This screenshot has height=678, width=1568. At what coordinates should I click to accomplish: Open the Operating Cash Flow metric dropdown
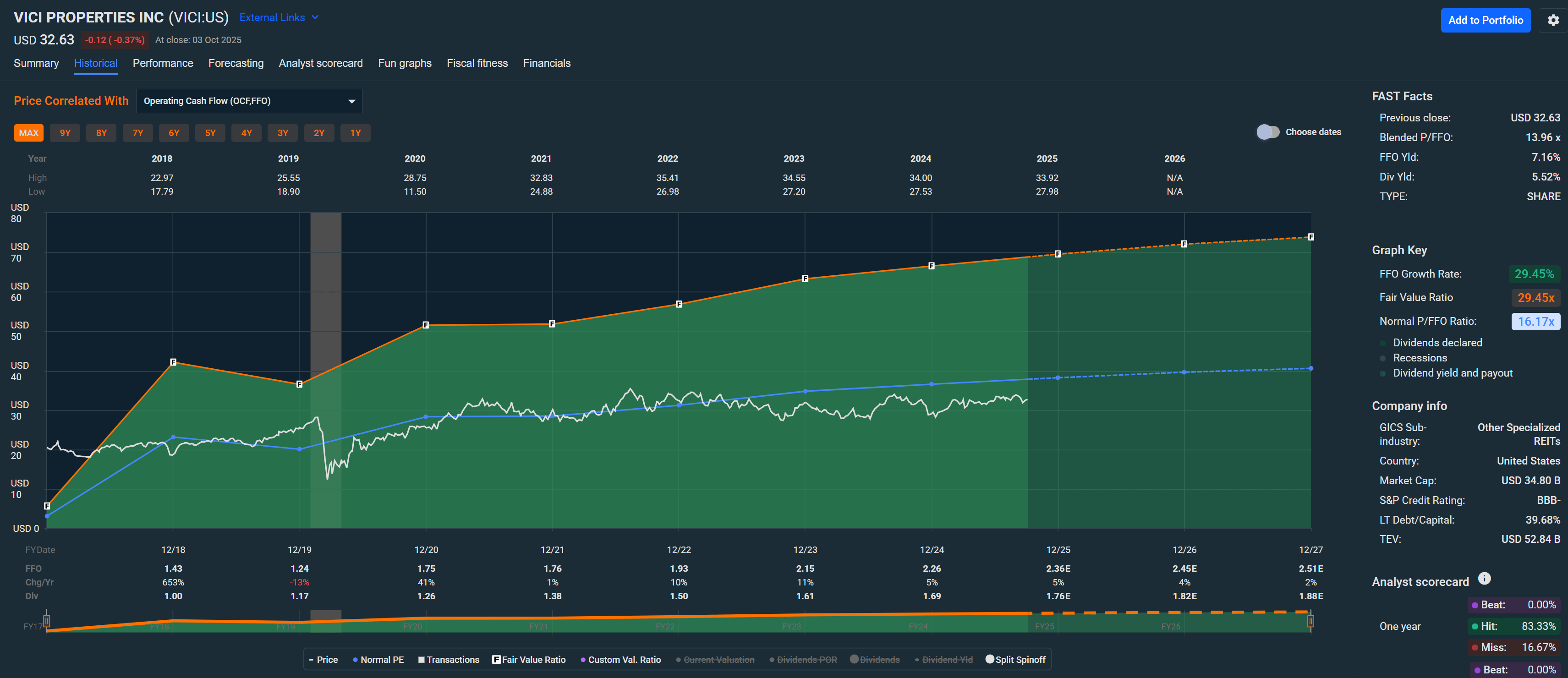(x=249, y=100)
